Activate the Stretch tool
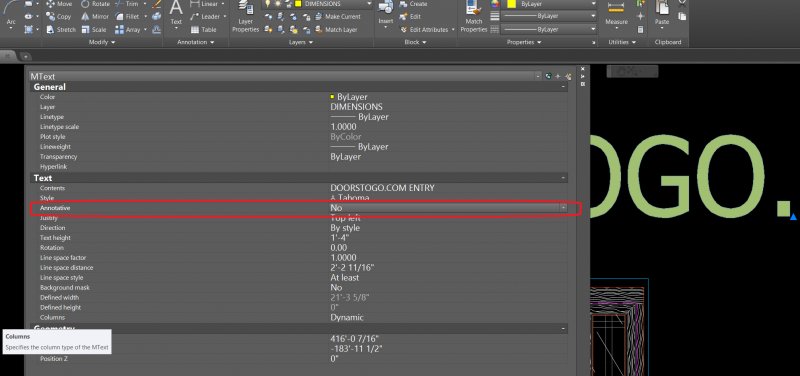This screenshot has height=376, width=800. [x=61, y=30]
